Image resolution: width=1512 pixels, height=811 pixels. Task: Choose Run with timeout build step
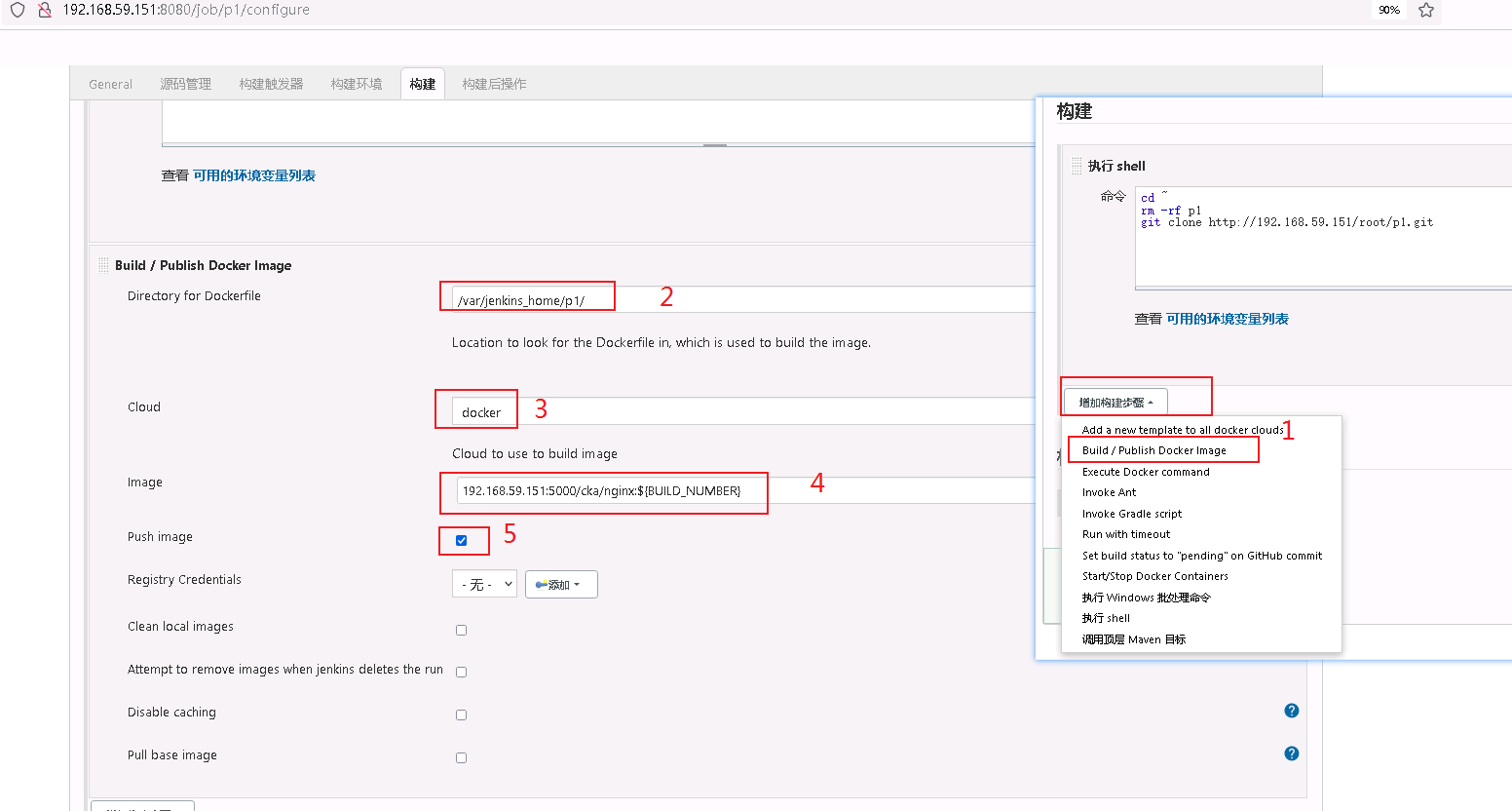point(1126,534)
